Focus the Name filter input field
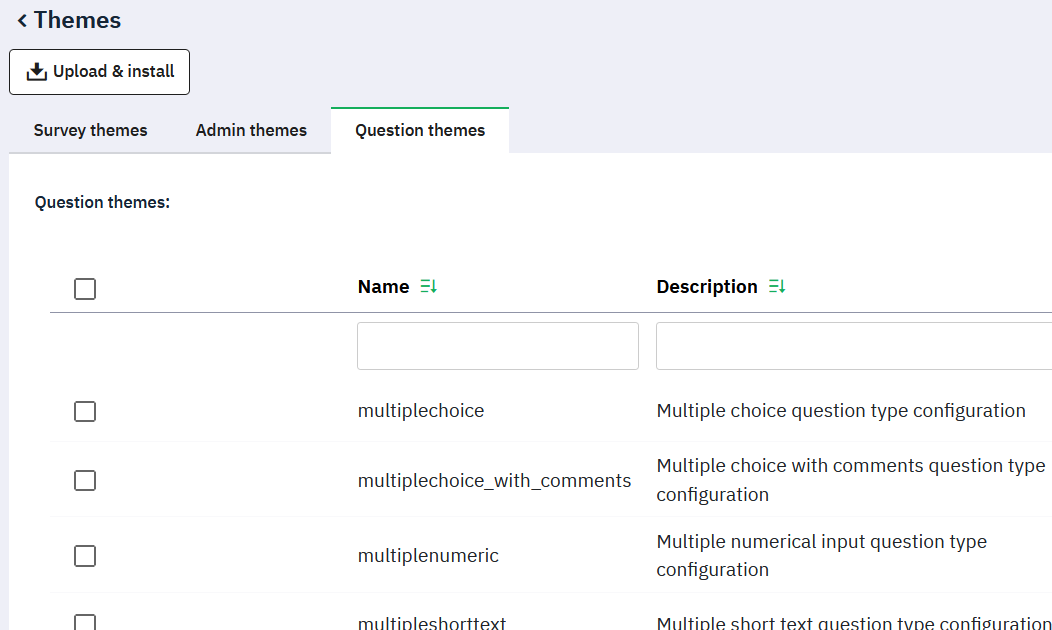Viewport: 1052px width, 630px height. pos(497,346)
